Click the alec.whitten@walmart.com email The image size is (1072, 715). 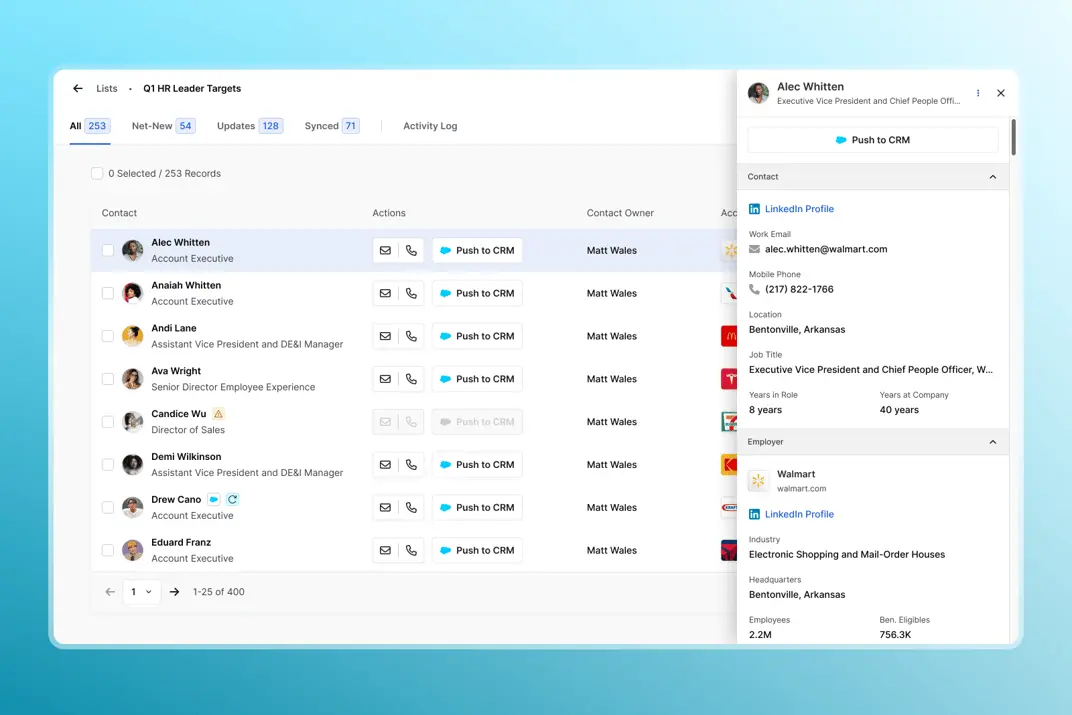pyautogui.click(x=826, y=249)
